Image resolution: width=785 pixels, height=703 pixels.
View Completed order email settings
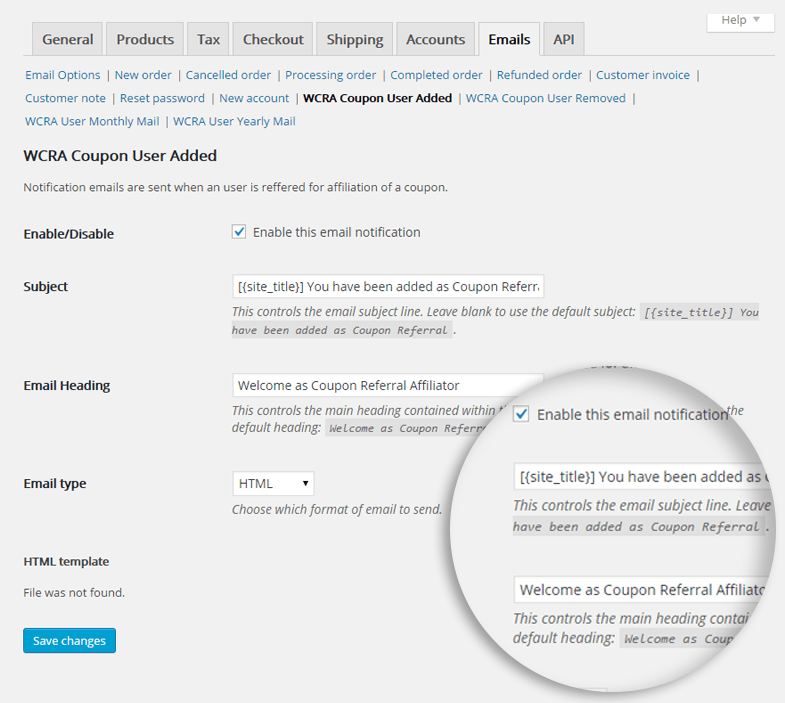(436, 75)
